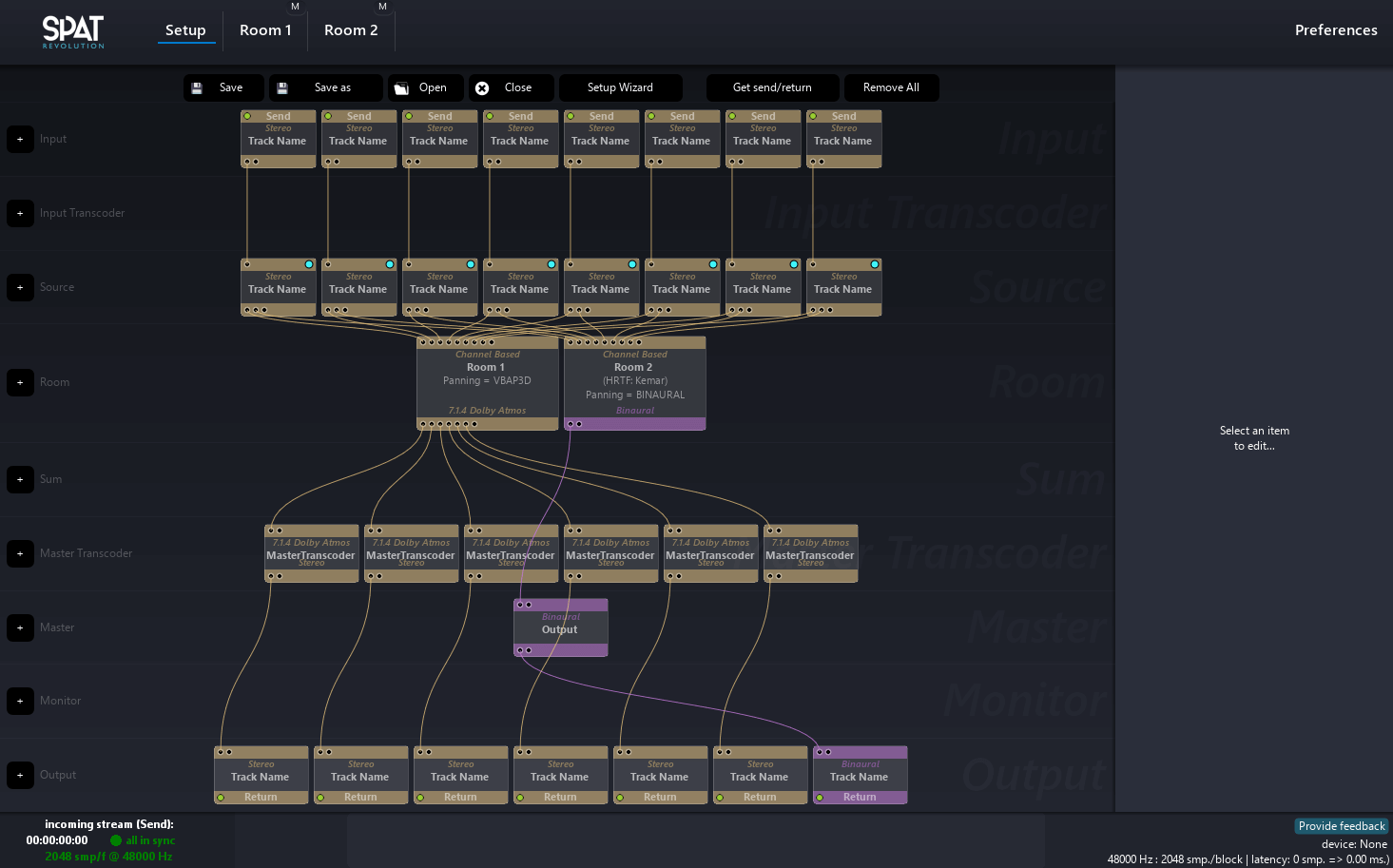Viewport: 1393px width, 868px height.
Task: Click the Open folder icon
Action: pyautogui.click(x=401, y=88)
